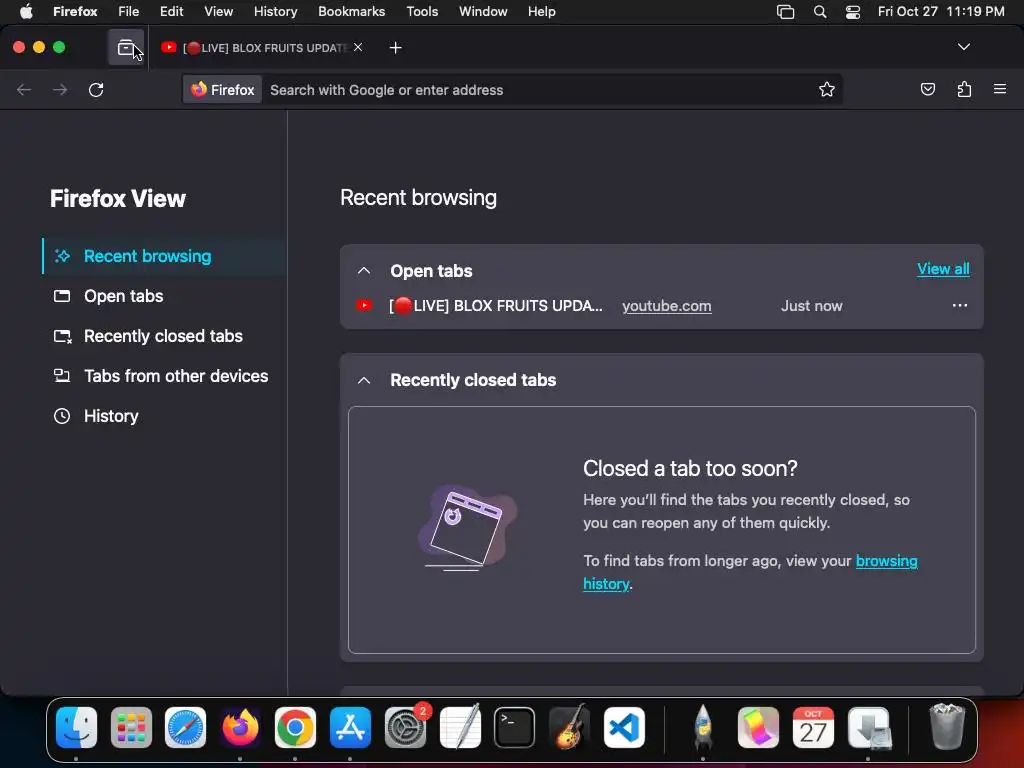Screen dimensions: 1024x768
Task: Select Recent browsing in the sidebar
Action: [165, 256]
